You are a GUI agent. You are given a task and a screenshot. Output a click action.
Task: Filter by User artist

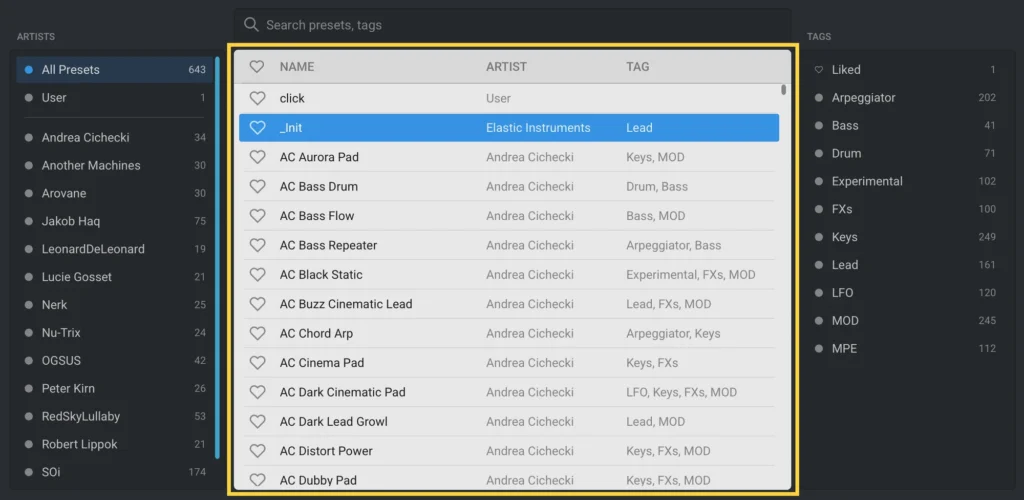[114, 98]
